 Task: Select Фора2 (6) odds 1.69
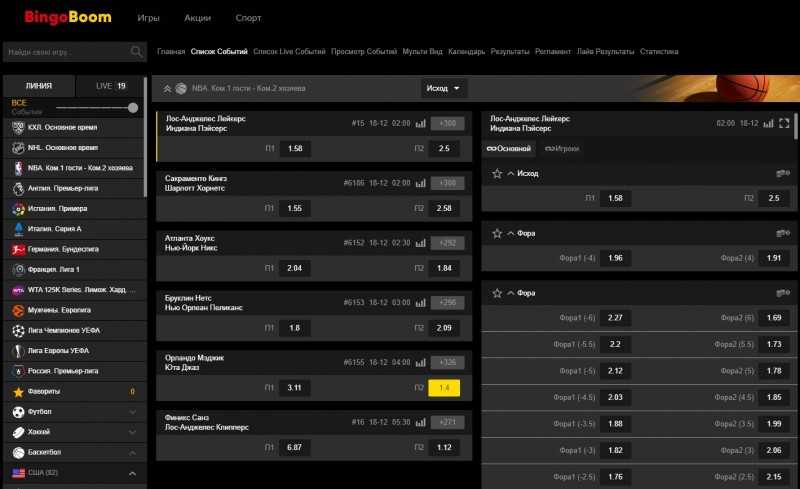point(774,317)
